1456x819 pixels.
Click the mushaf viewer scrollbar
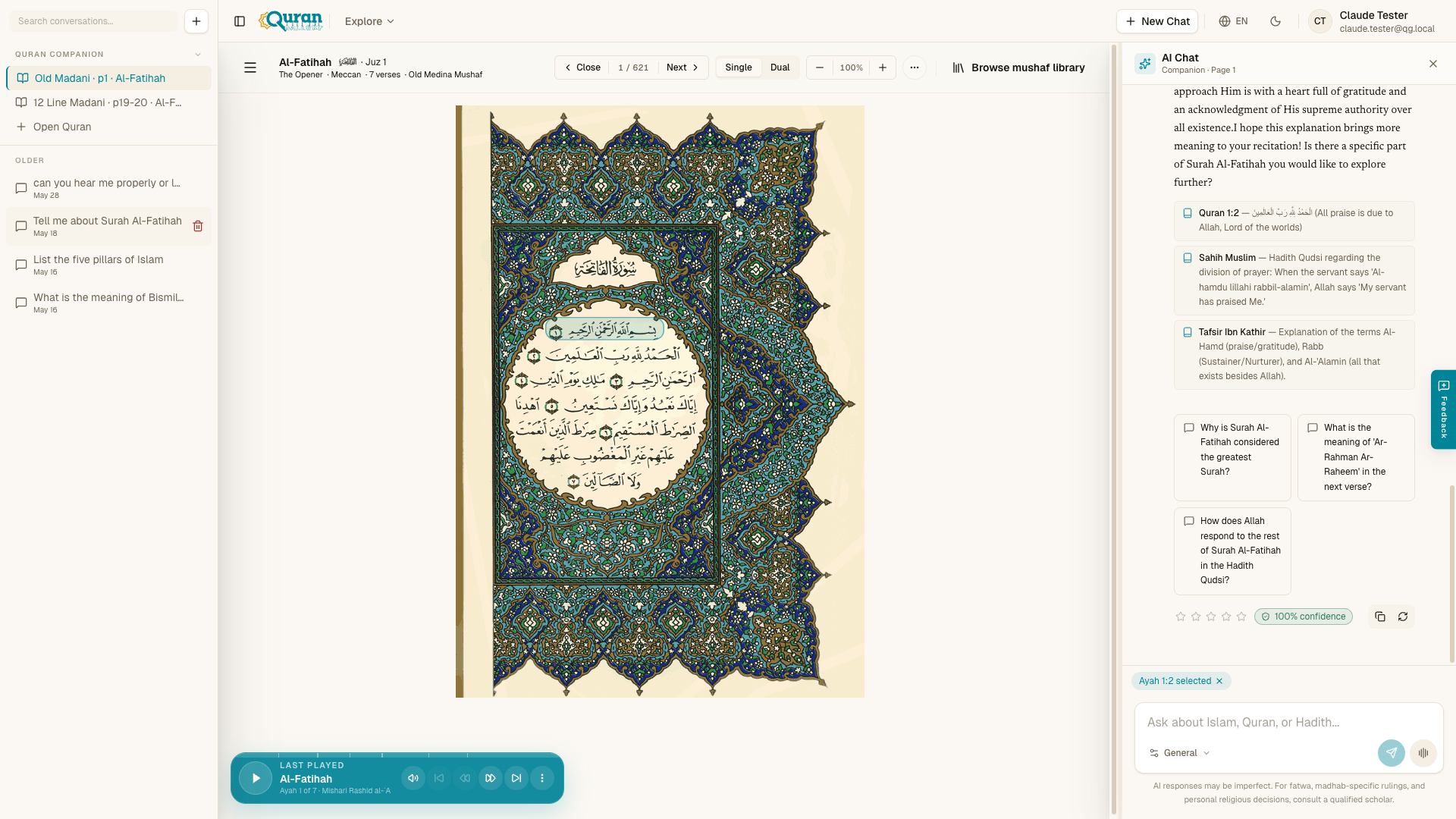(x=1114, y=429)
